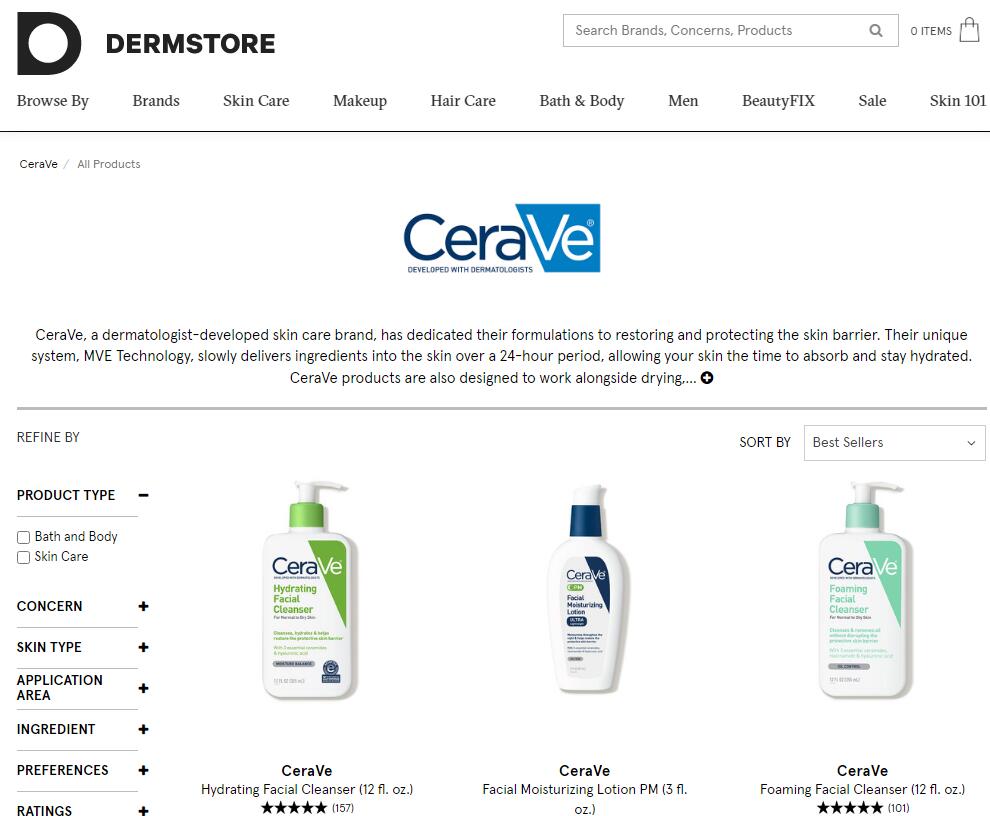The height and width of the screenshot is (816, 990).
Task: Open the Hair Care menu
Action: (x=463, y=101)
